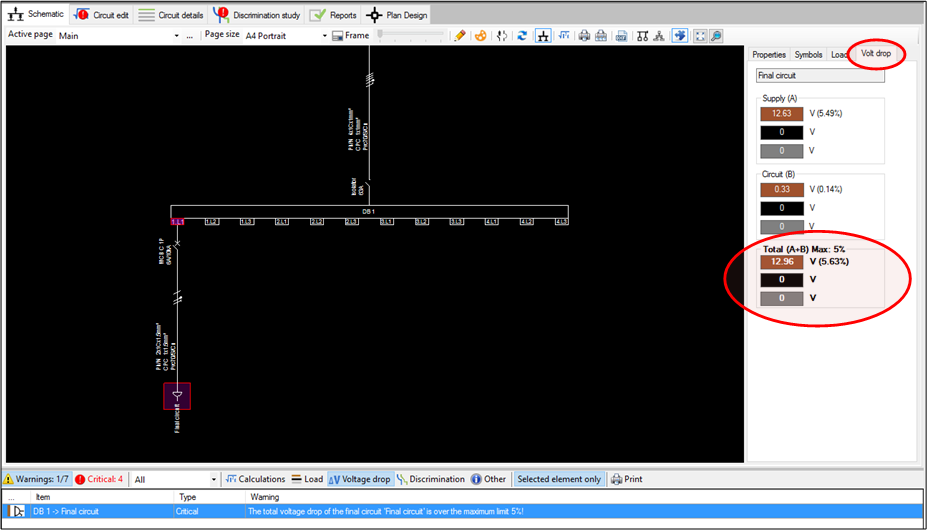Select the Volt drop side panel tab
The image size is (927, 530).
click(x=875, y=53)
